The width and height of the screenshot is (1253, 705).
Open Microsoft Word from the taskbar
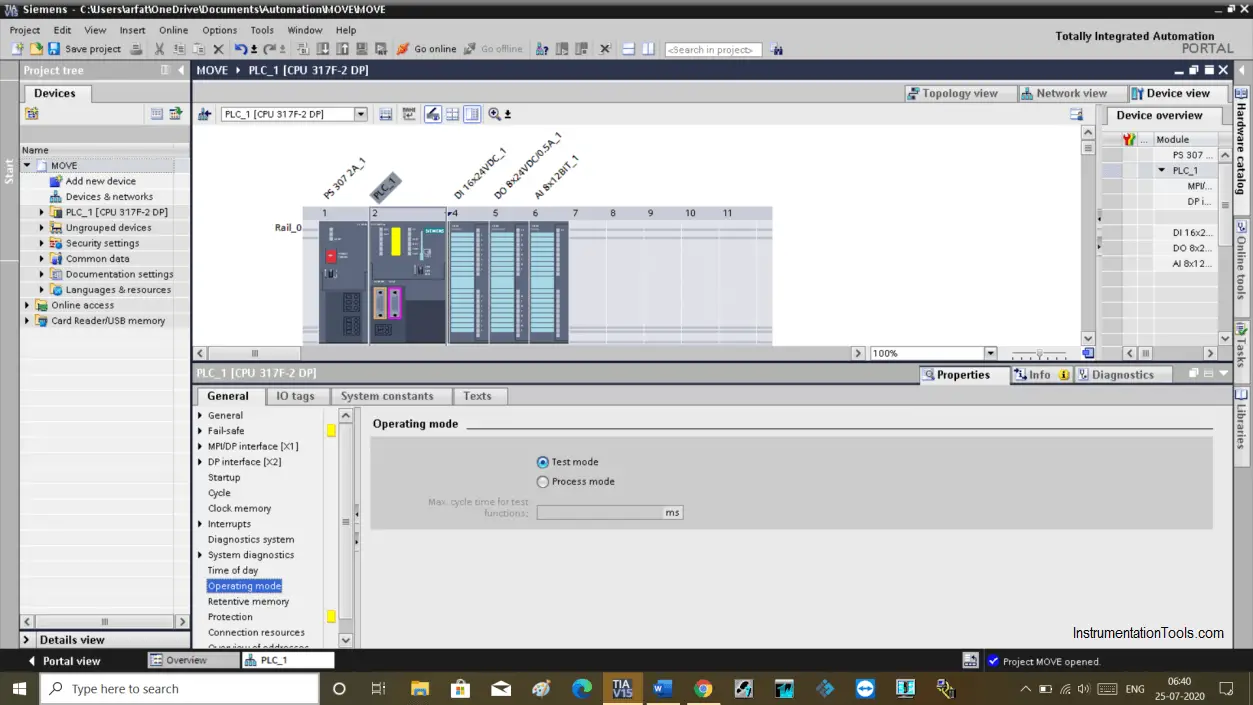(662, 688)
